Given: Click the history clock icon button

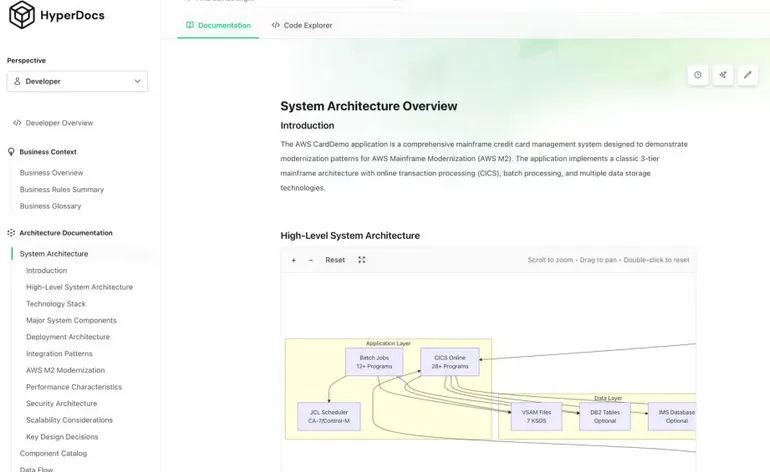Looking at the screenshot, I should 698,75.
